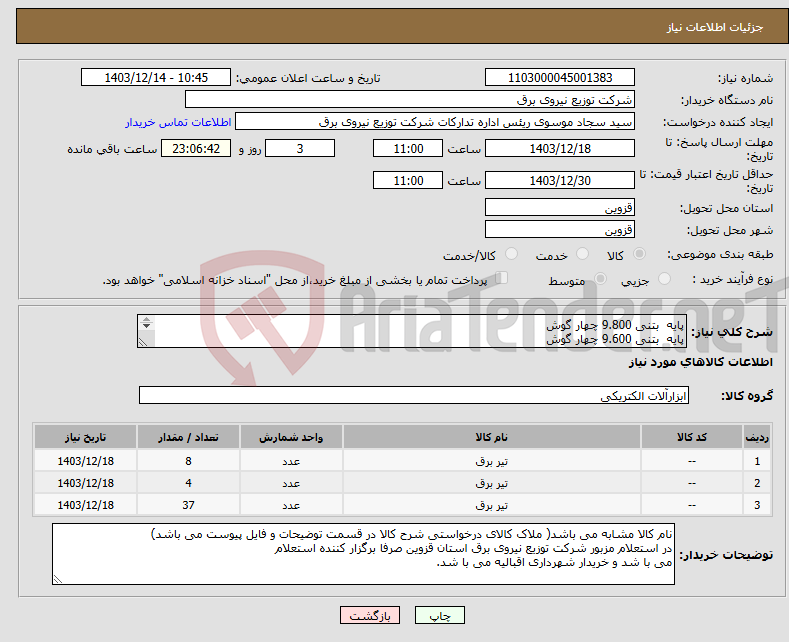
Task: Click the نام کالا column header
Action: point(492,437)
